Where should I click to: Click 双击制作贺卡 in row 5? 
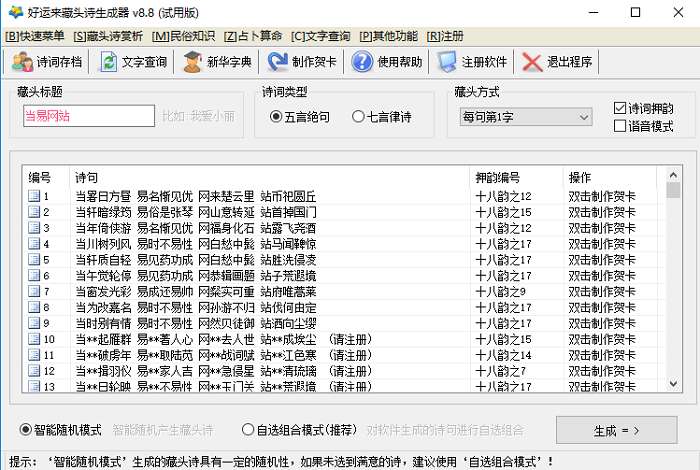coord(602,260)
